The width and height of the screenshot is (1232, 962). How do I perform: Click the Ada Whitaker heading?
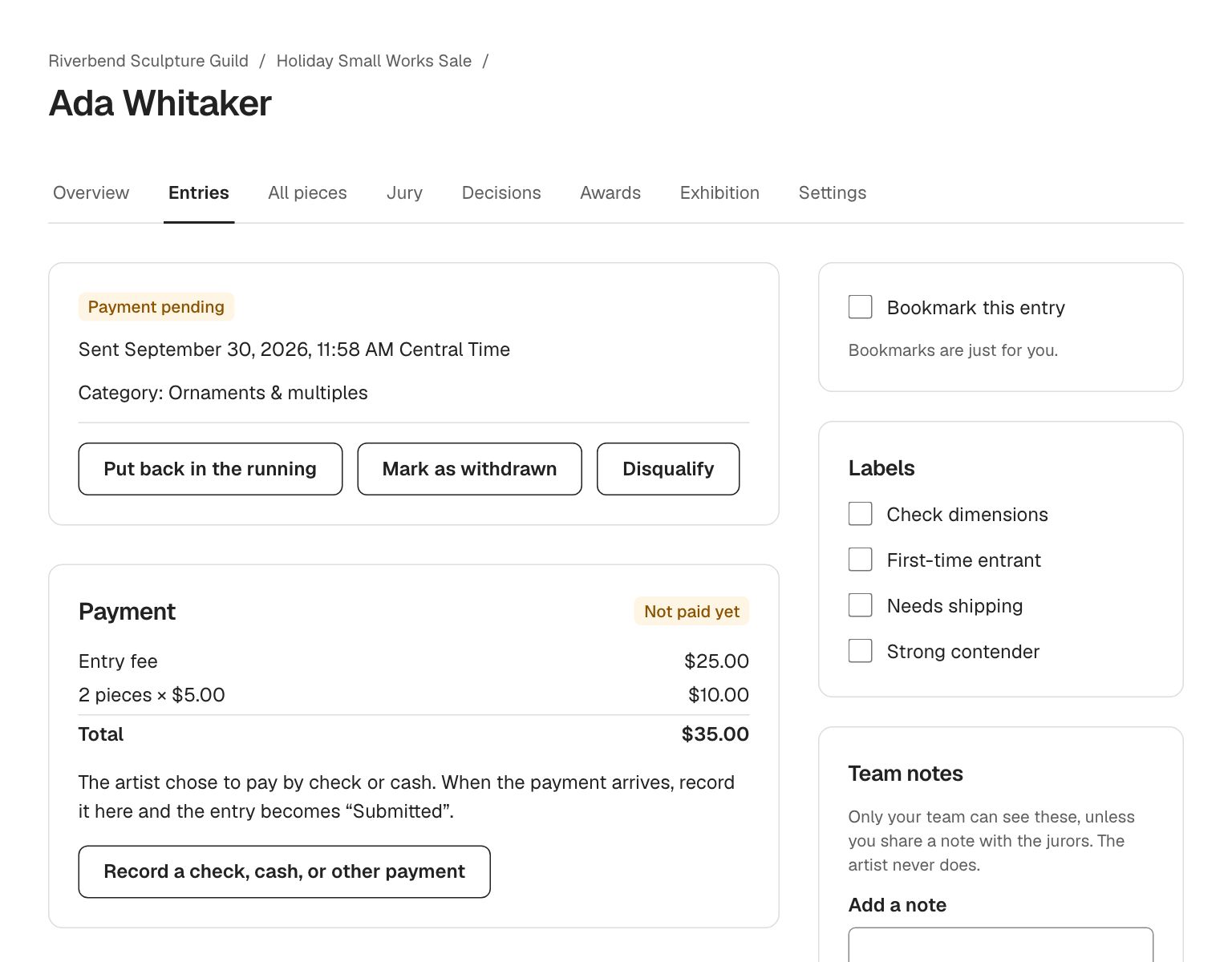tap(160, 103)
